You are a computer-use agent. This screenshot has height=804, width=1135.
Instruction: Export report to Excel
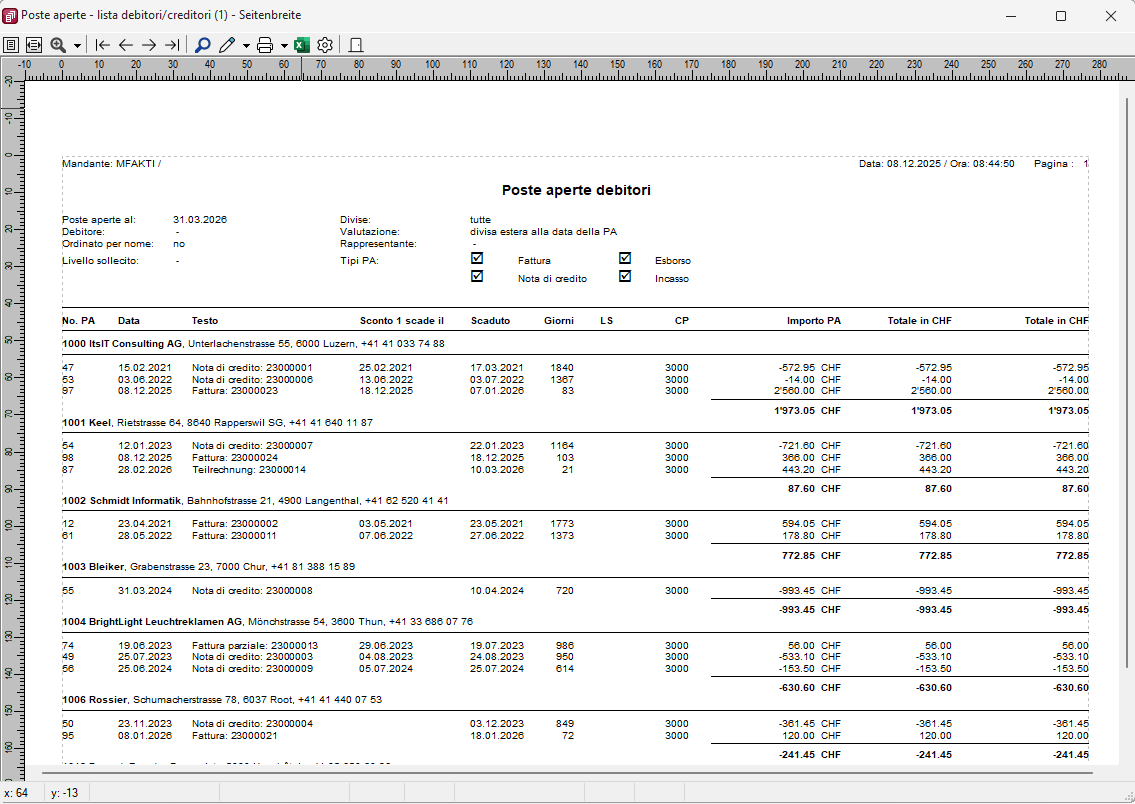(x=302, y=45)
